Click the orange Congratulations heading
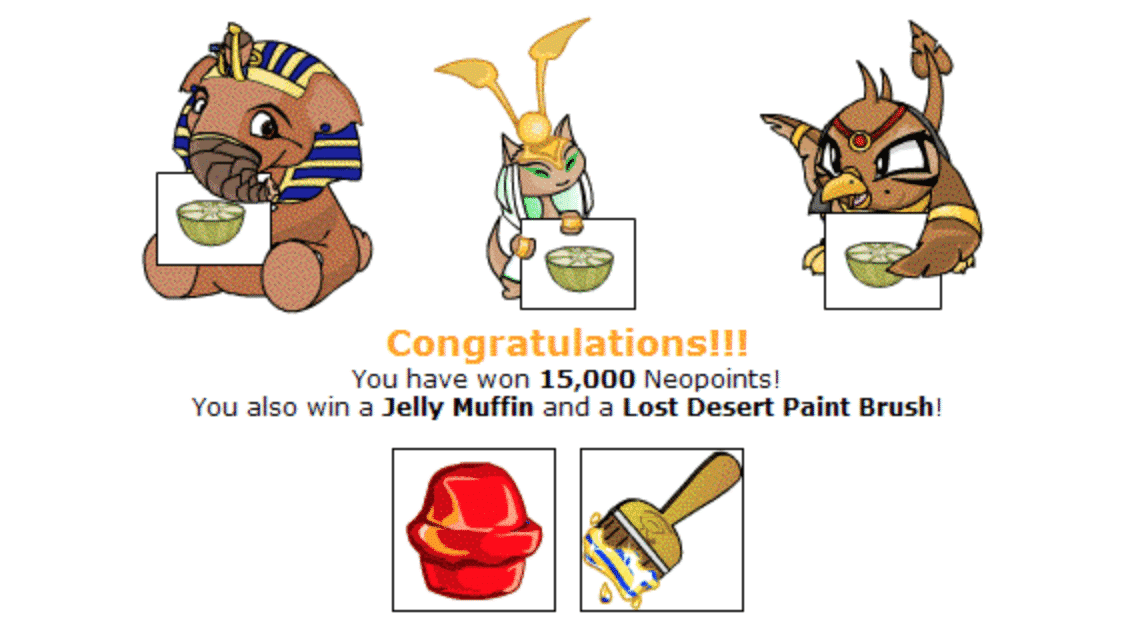The width and height of the screenshot is (1122, 622). coord(567,344)
